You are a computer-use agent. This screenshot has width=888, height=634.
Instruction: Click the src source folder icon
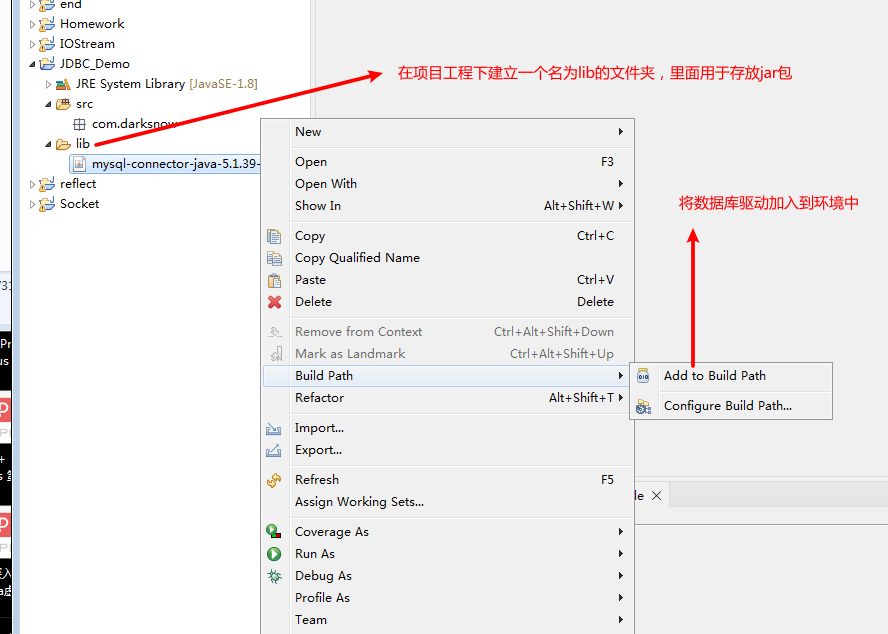click(63, 104)
